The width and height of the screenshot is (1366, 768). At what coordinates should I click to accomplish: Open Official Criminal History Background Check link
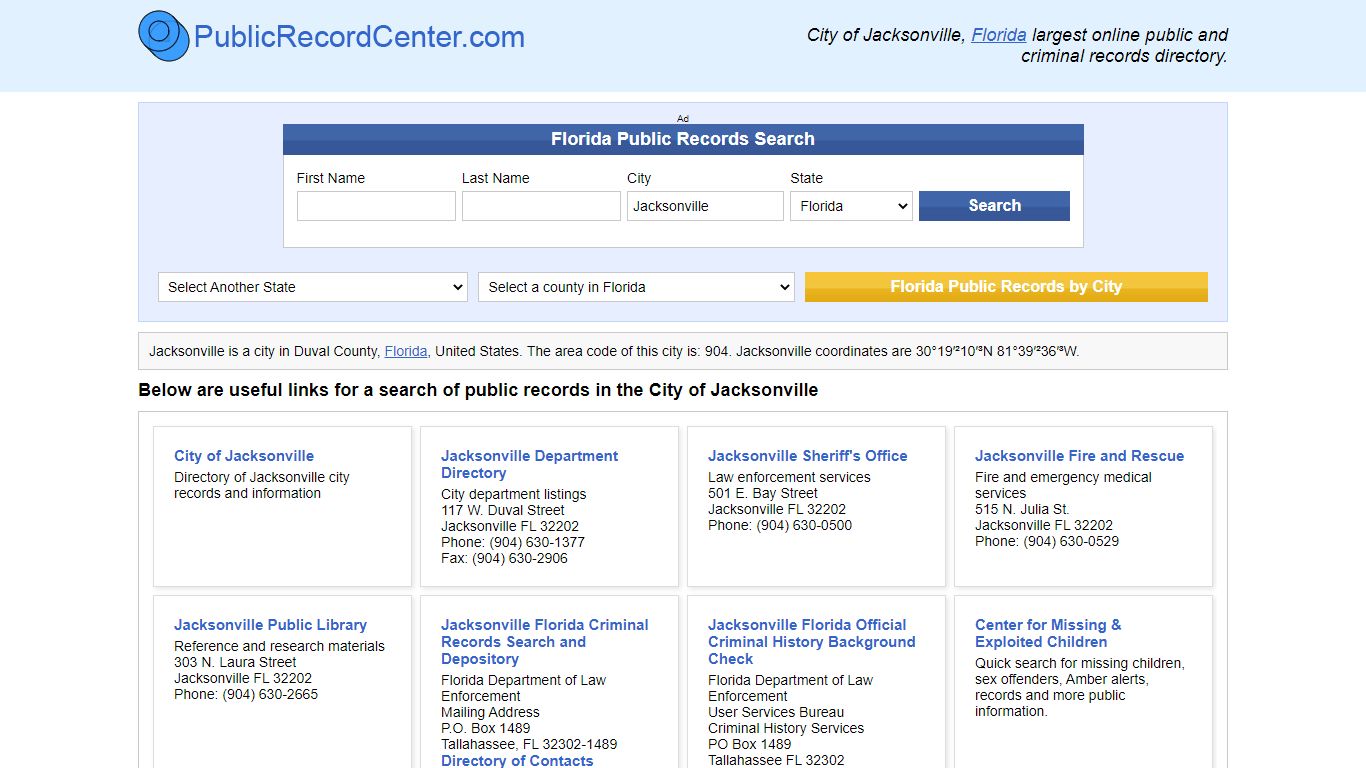coord(811,642)
